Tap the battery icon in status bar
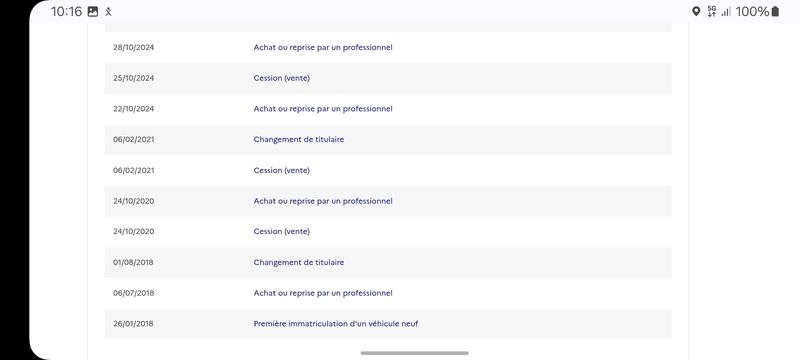Viewport: 800px width, 360px height. pos(775,11)
